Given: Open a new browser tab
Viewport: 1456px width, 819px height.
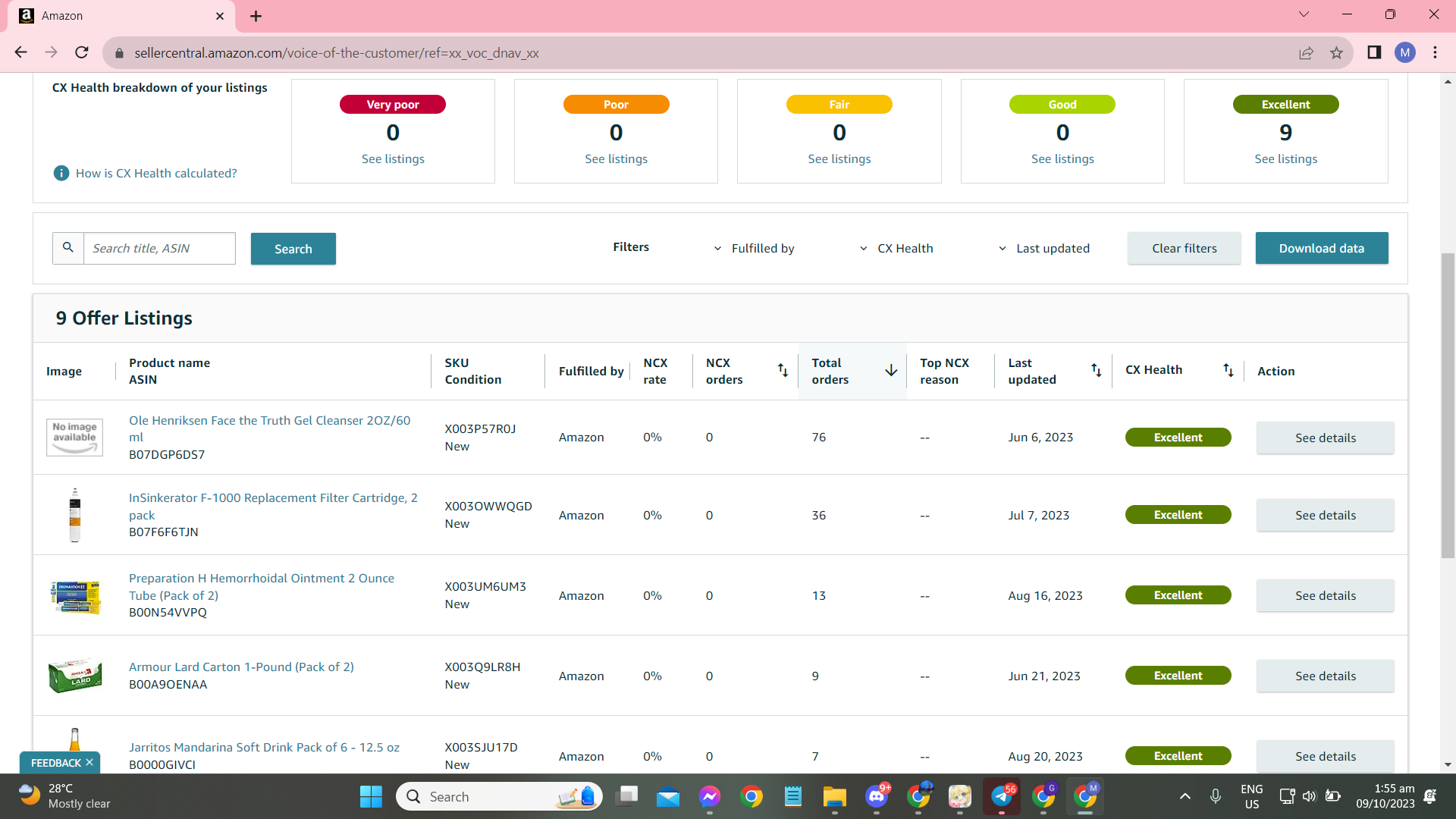Looking at the screenshot, I should click(256, 16).
